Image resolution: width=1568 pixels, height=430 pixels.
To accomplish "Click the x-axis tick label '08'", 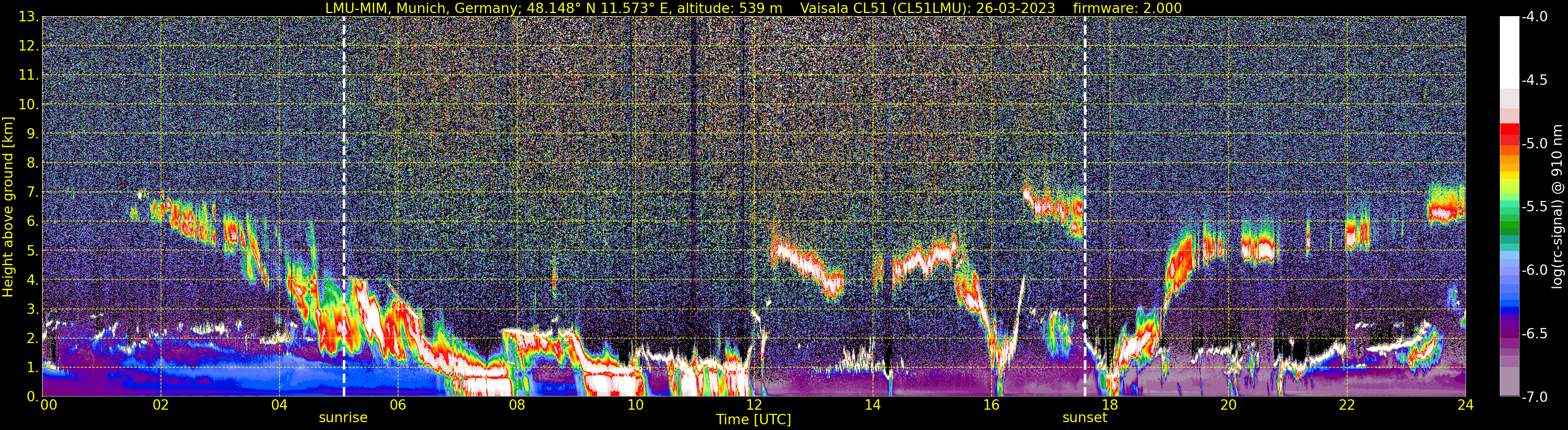I will click(x=517, y=406).
